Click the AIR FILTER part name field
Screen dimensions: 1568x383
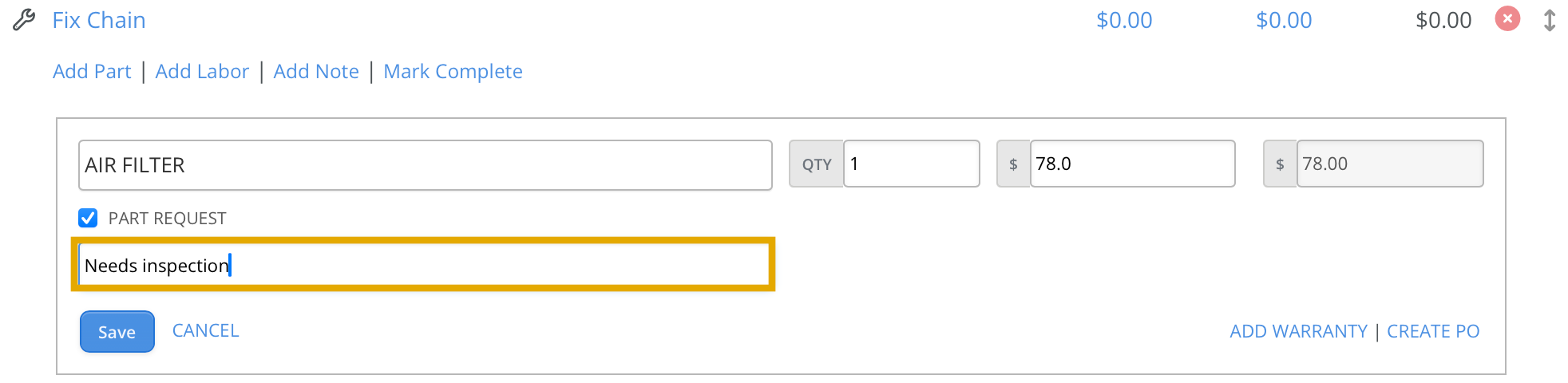click(x=426, y=165)
